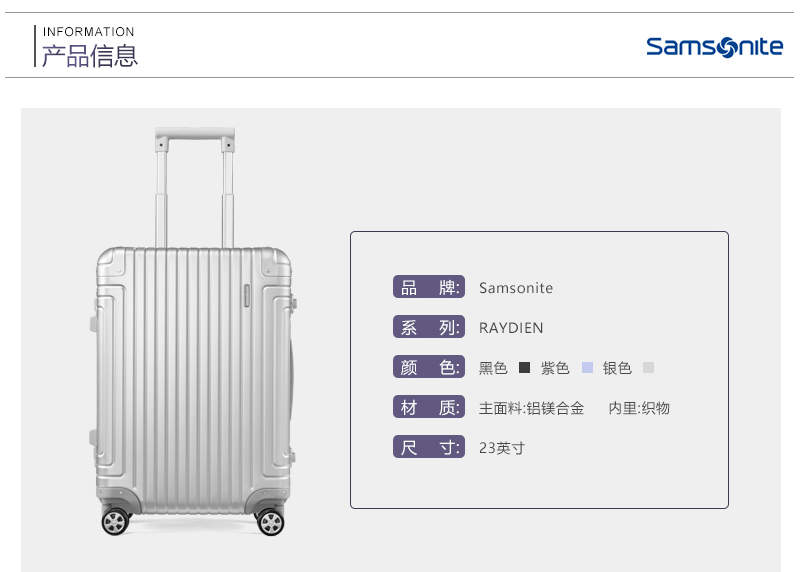The height and width of the screenshot is (572, 802).
Task: Click the Samsonite logo in header
Action: tap(715, 47)
